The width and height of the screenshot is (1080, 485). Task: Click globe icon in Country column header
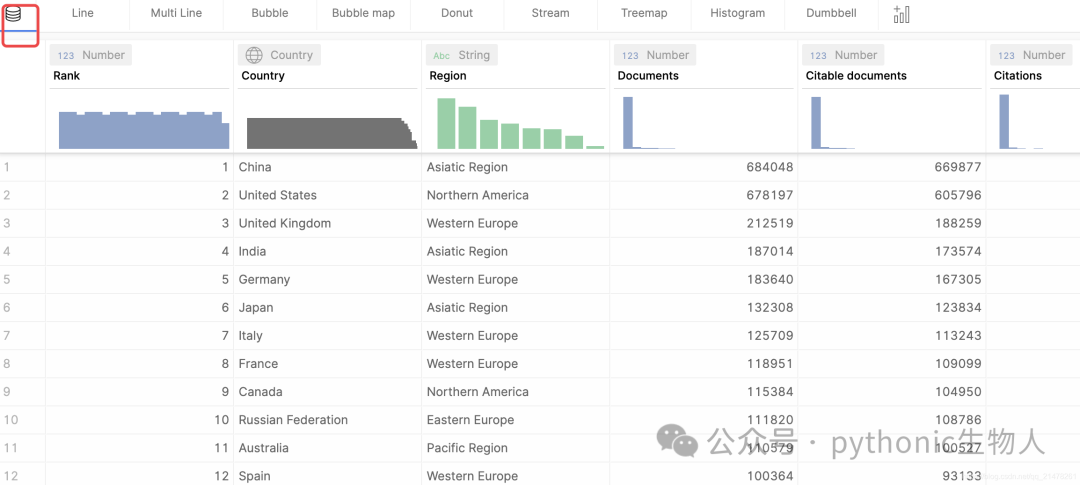coord(254,55)
